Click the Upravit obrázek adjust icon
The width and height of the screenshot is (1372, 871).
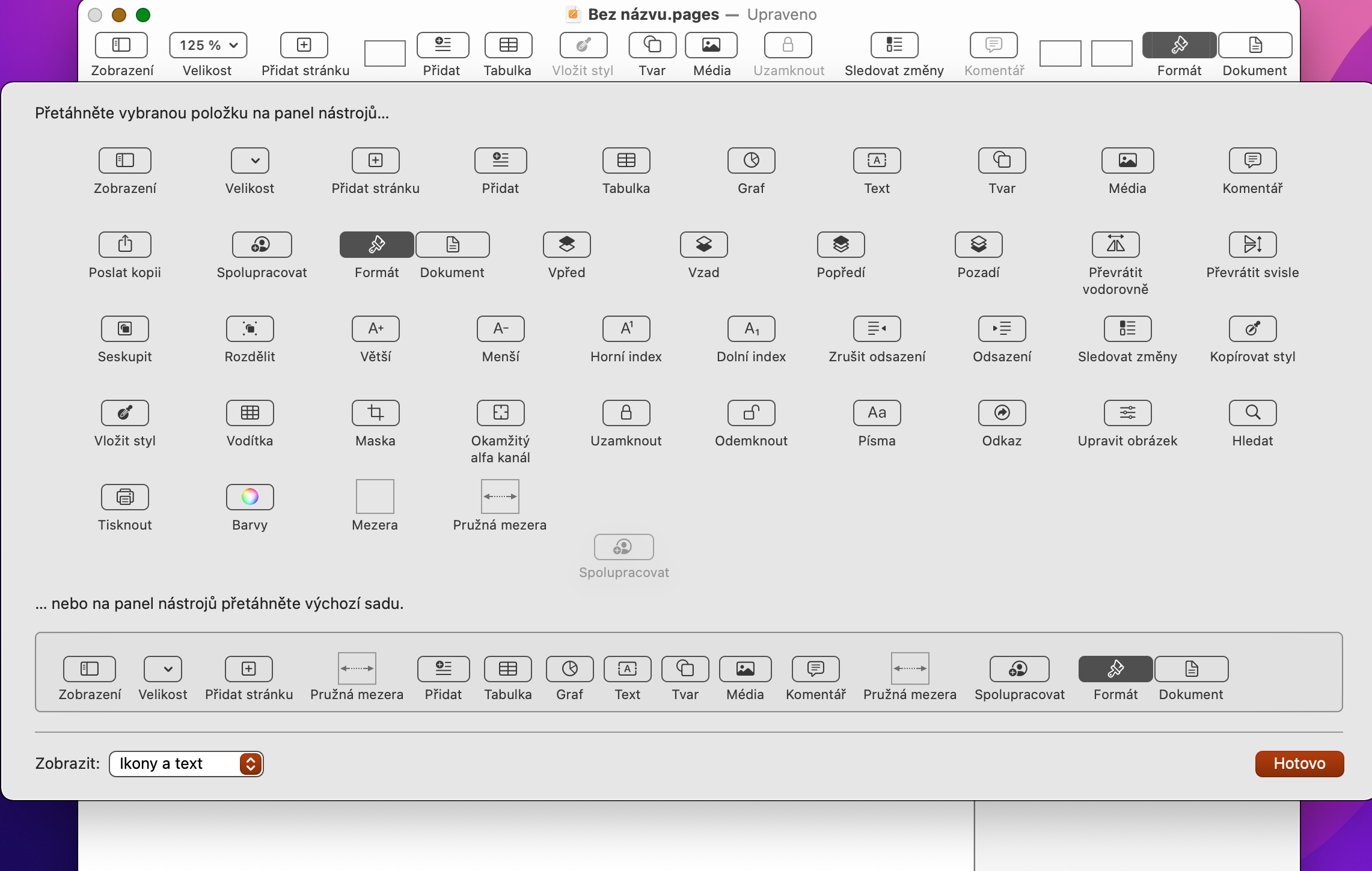click(x=1127, y=413)
